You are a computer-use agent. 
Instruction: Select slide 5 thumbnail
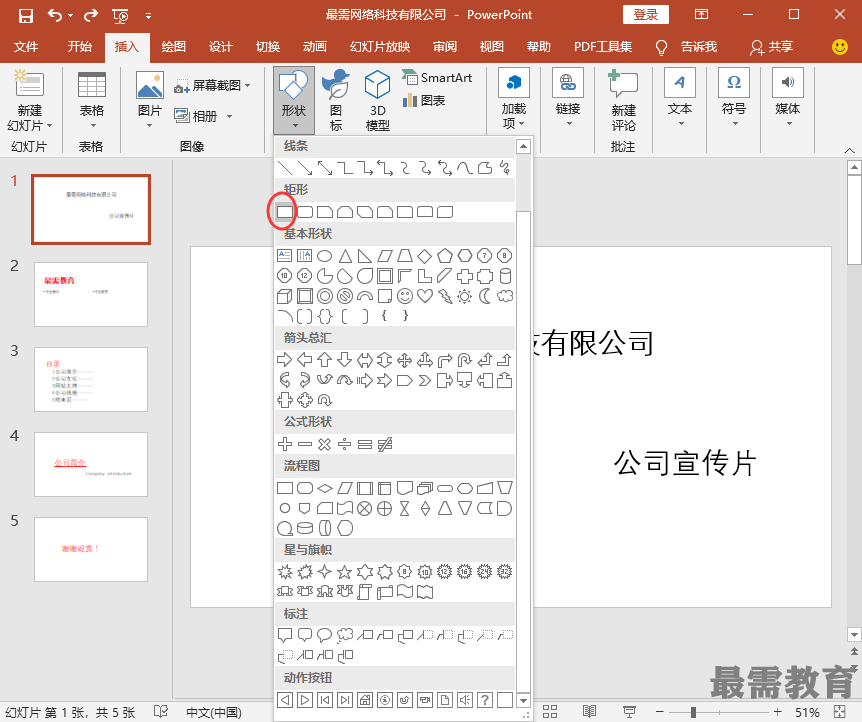91,549
